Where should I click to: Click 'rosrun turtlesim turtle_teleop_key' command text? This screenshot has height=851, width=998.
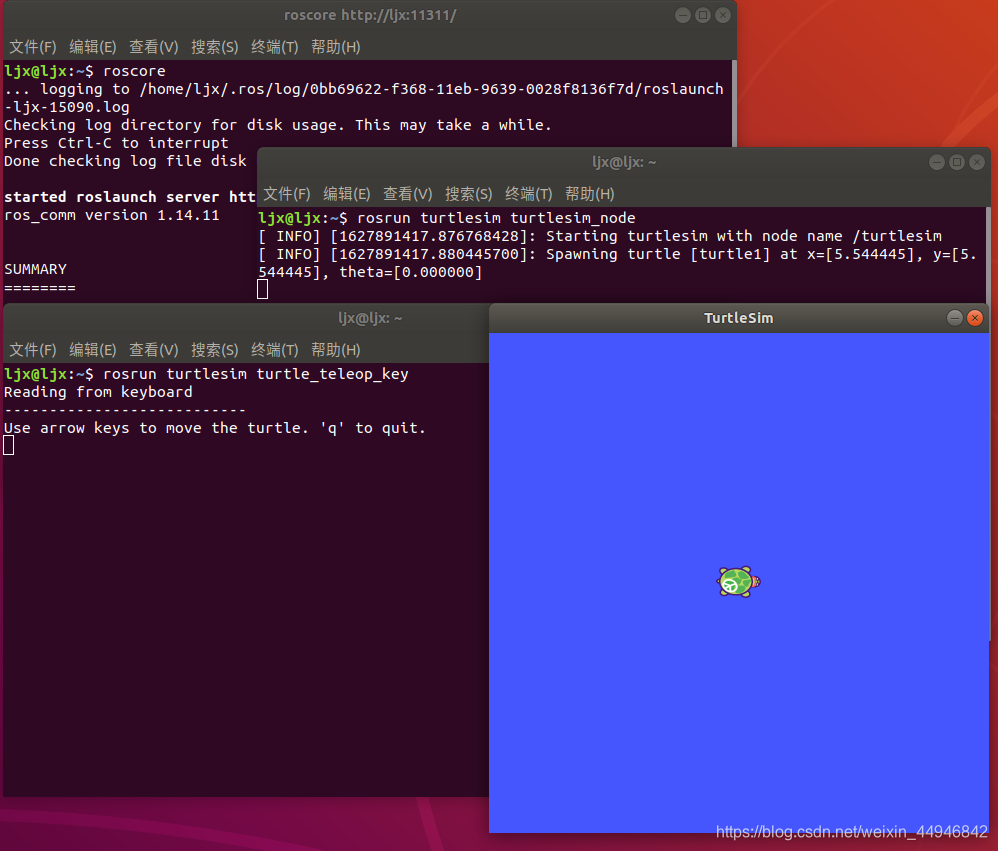(x=256, y=374)
